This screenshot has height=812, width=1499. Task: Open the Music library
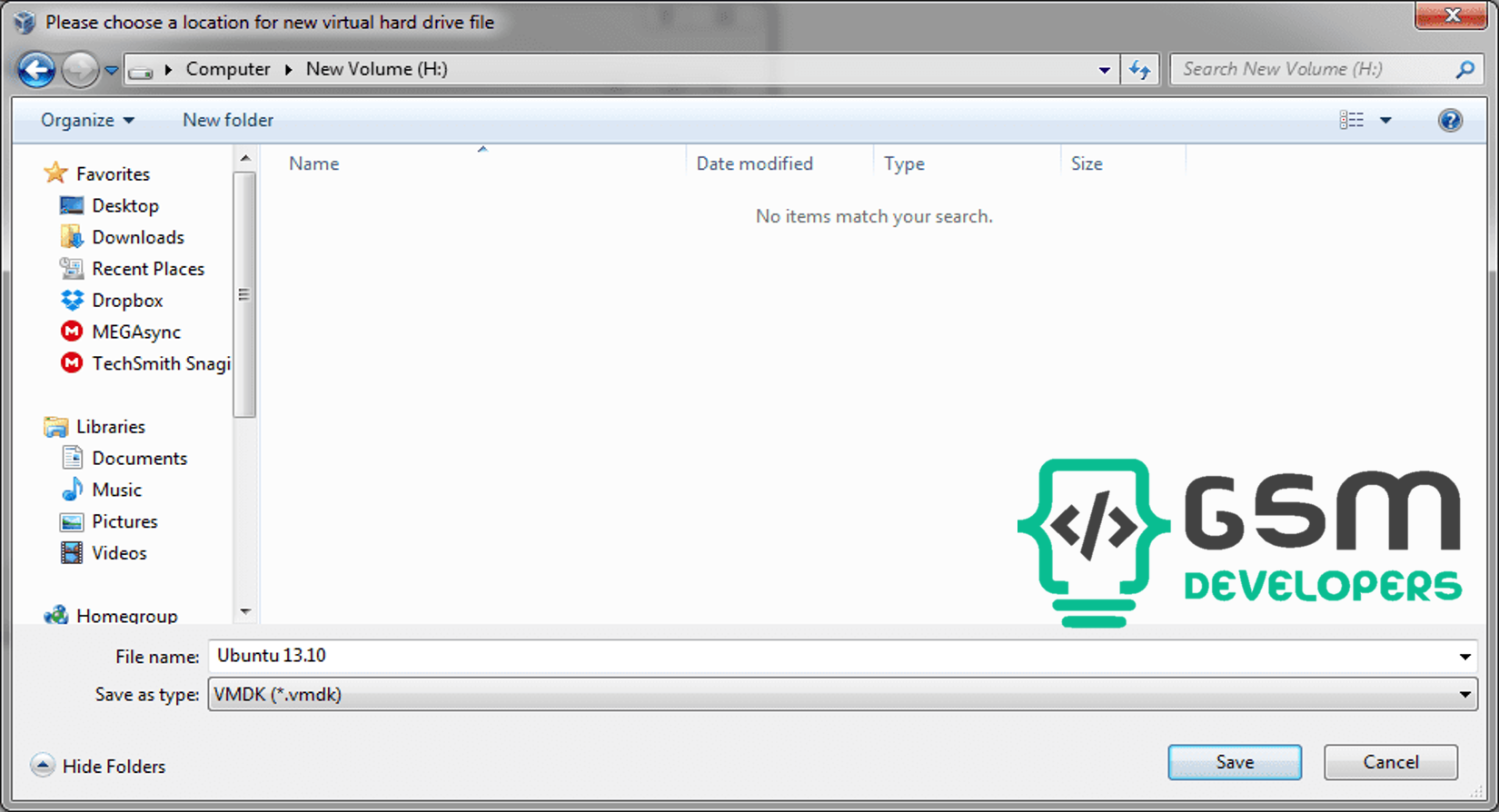pyautogui.click(x=116, y=490)
